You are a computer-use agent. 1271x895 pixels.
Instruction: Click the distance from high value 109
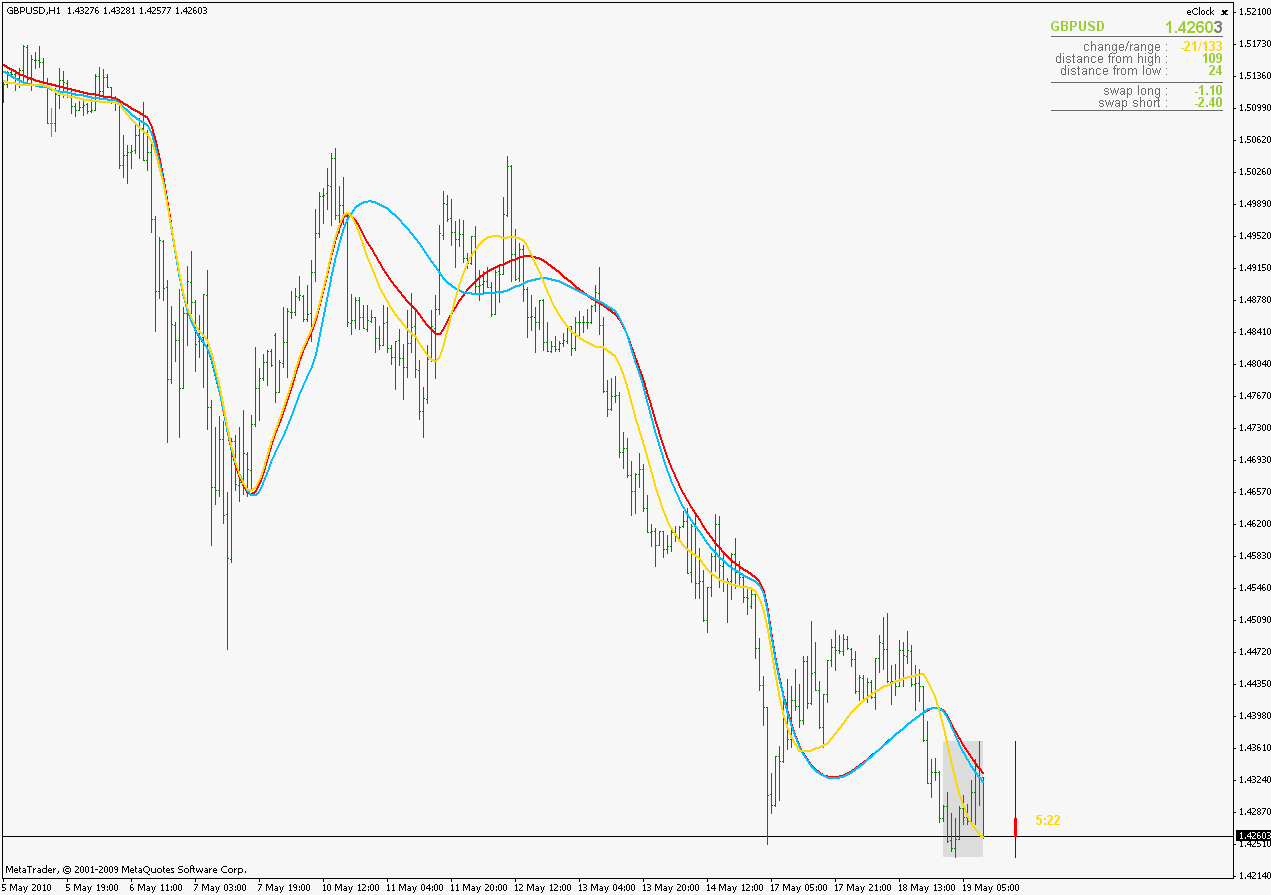[1212, 59]
